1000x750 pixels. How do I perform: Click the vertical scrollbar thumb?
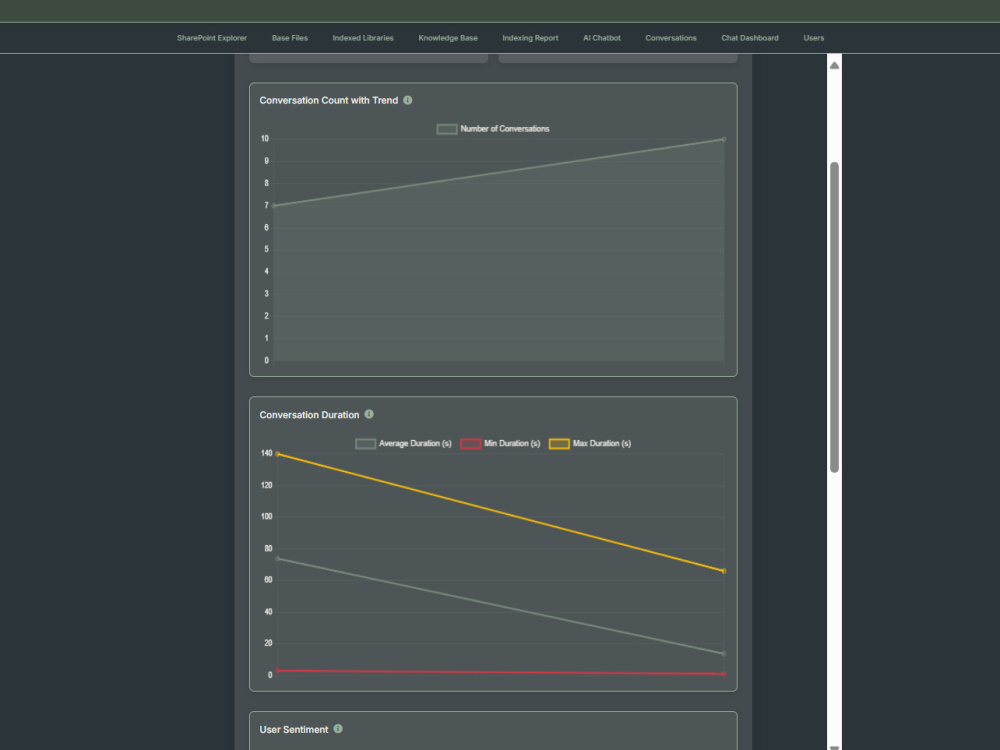834,317
